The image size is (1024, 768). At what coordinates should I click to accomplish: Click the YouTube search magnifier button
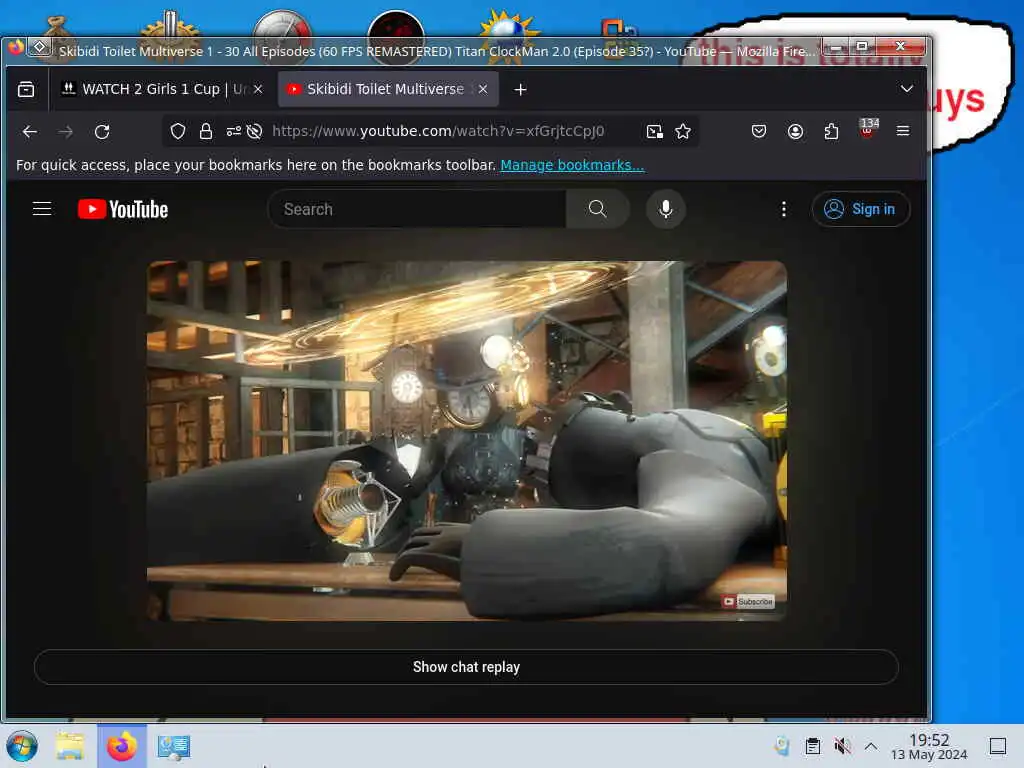598,209
